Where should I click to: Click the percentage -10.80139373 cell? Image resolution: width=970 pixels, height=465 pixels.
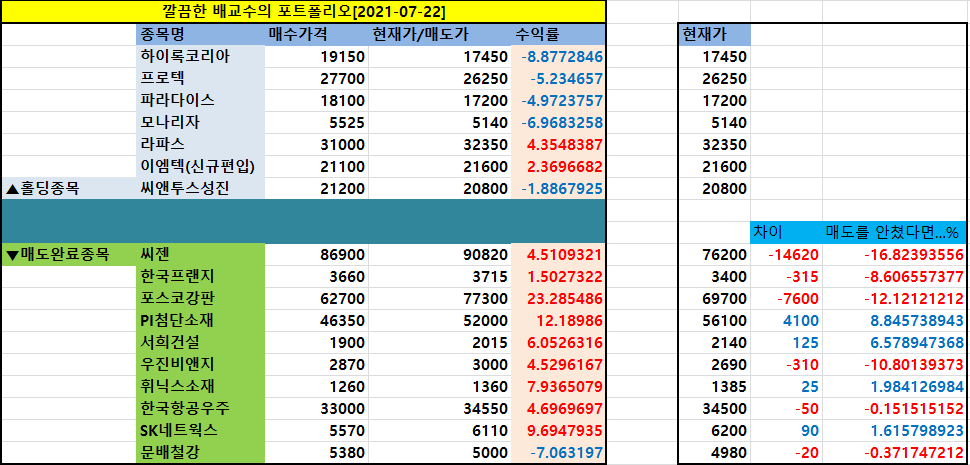(x=895, y=364)
